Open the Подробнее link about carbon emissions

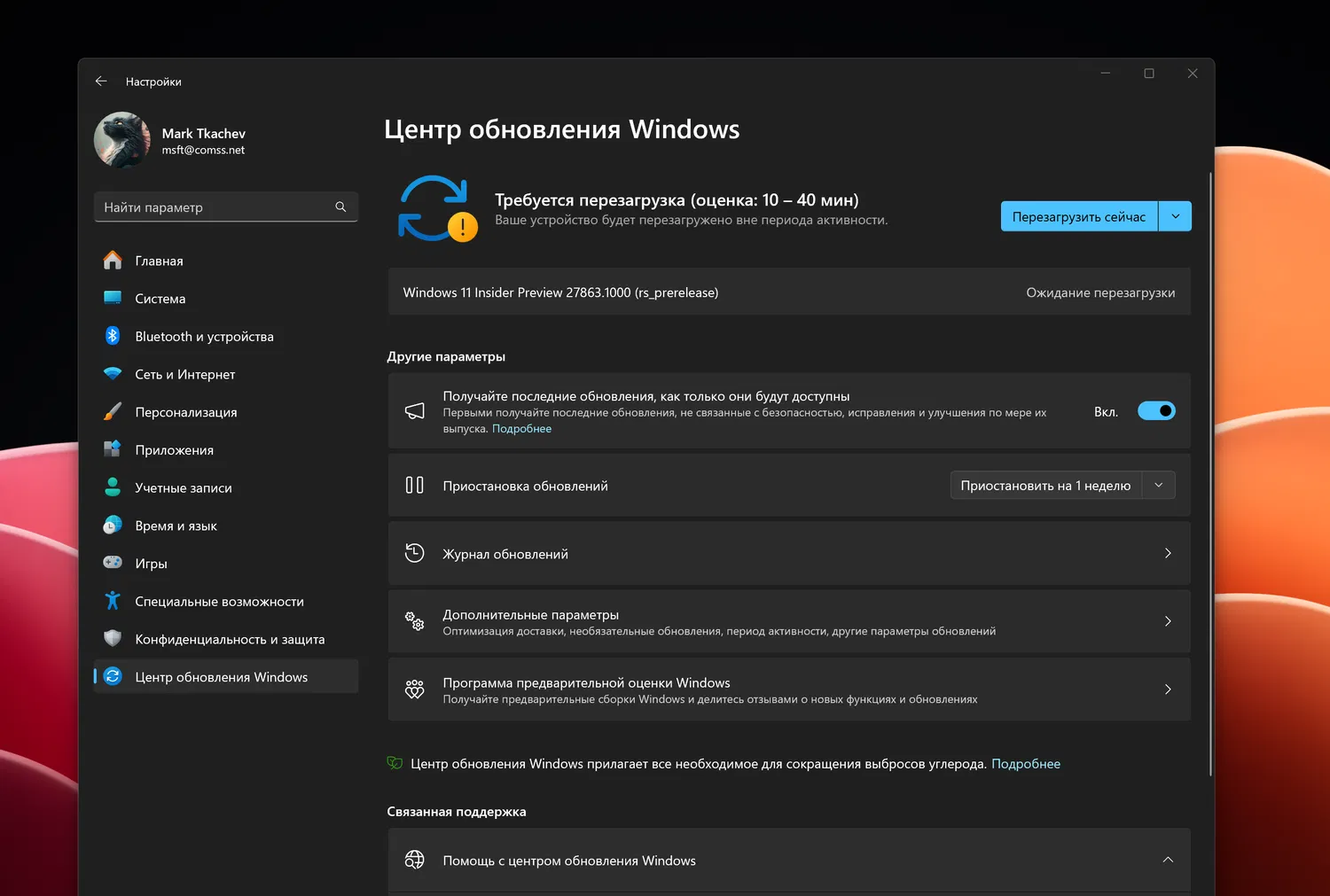tap(1026, 763)
